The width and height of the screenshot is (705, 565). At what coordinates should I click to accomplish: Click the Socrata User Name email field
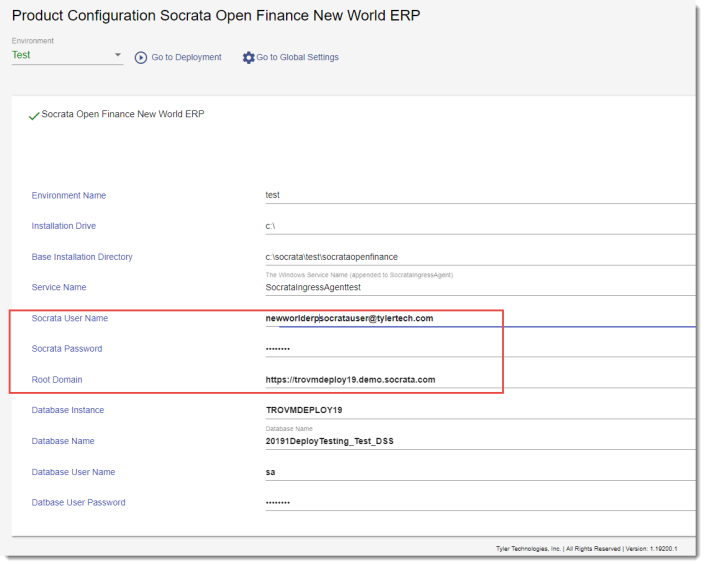click(480, 319)
